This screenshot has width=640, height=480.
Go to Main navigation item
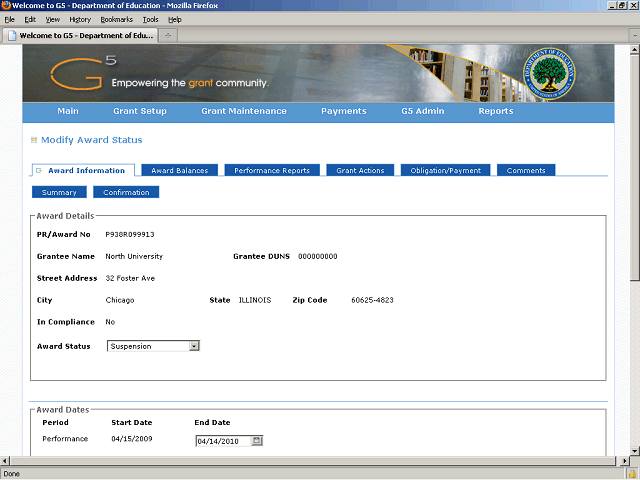click(x=68, y=111)
